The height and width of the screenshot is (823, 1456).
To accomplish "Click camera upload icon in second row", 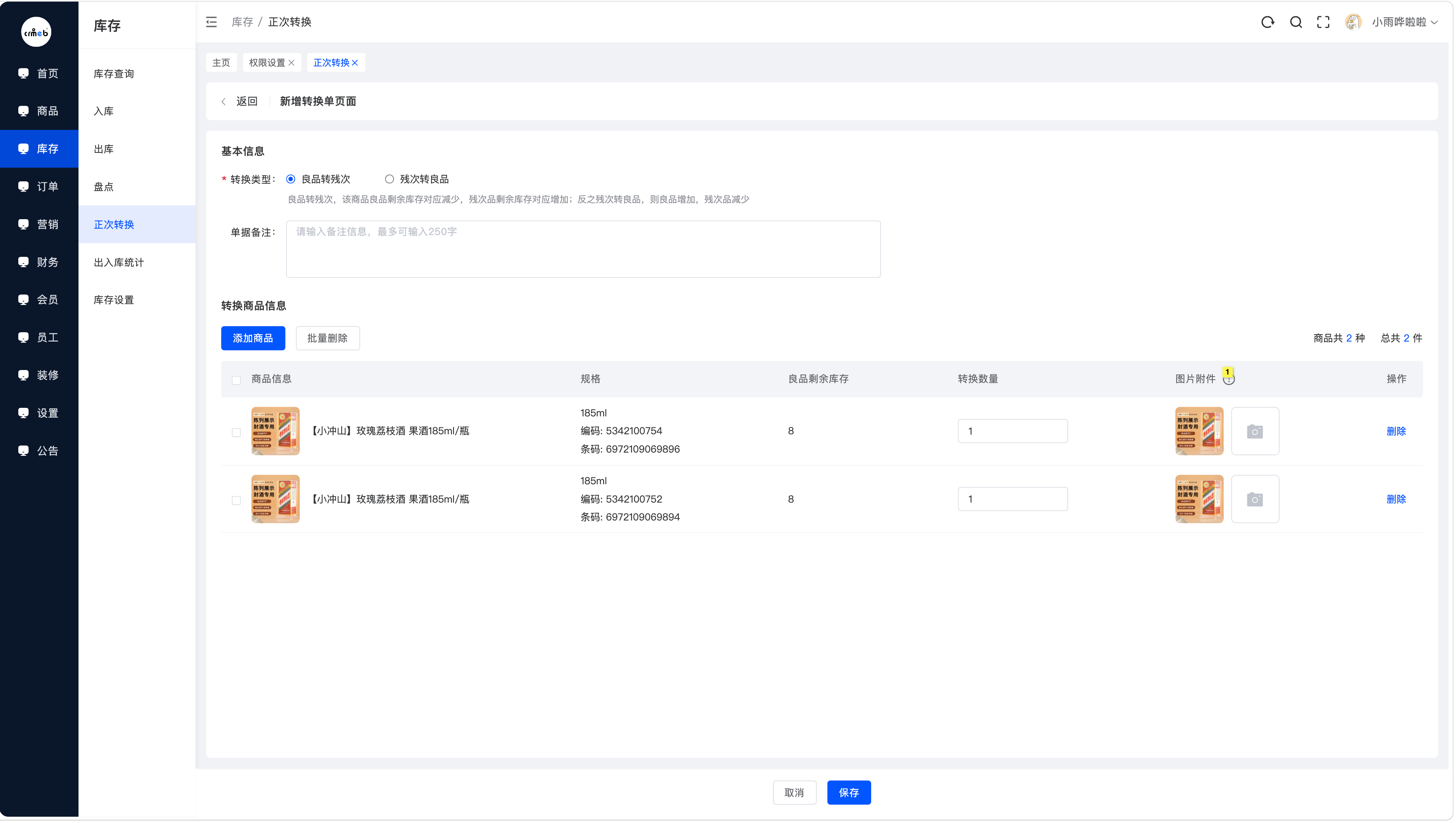I will tap(1255, 499).
